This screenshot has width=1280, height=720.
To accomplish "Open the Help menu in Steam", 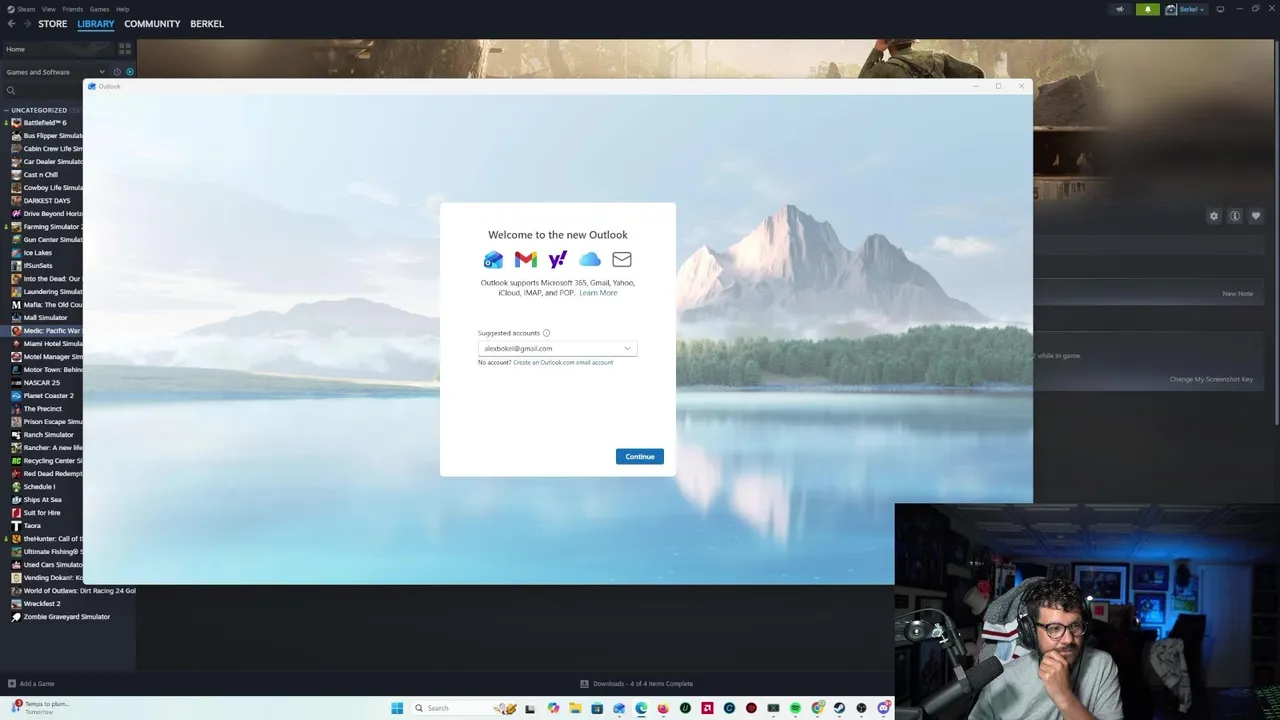I will pos(122,9).
